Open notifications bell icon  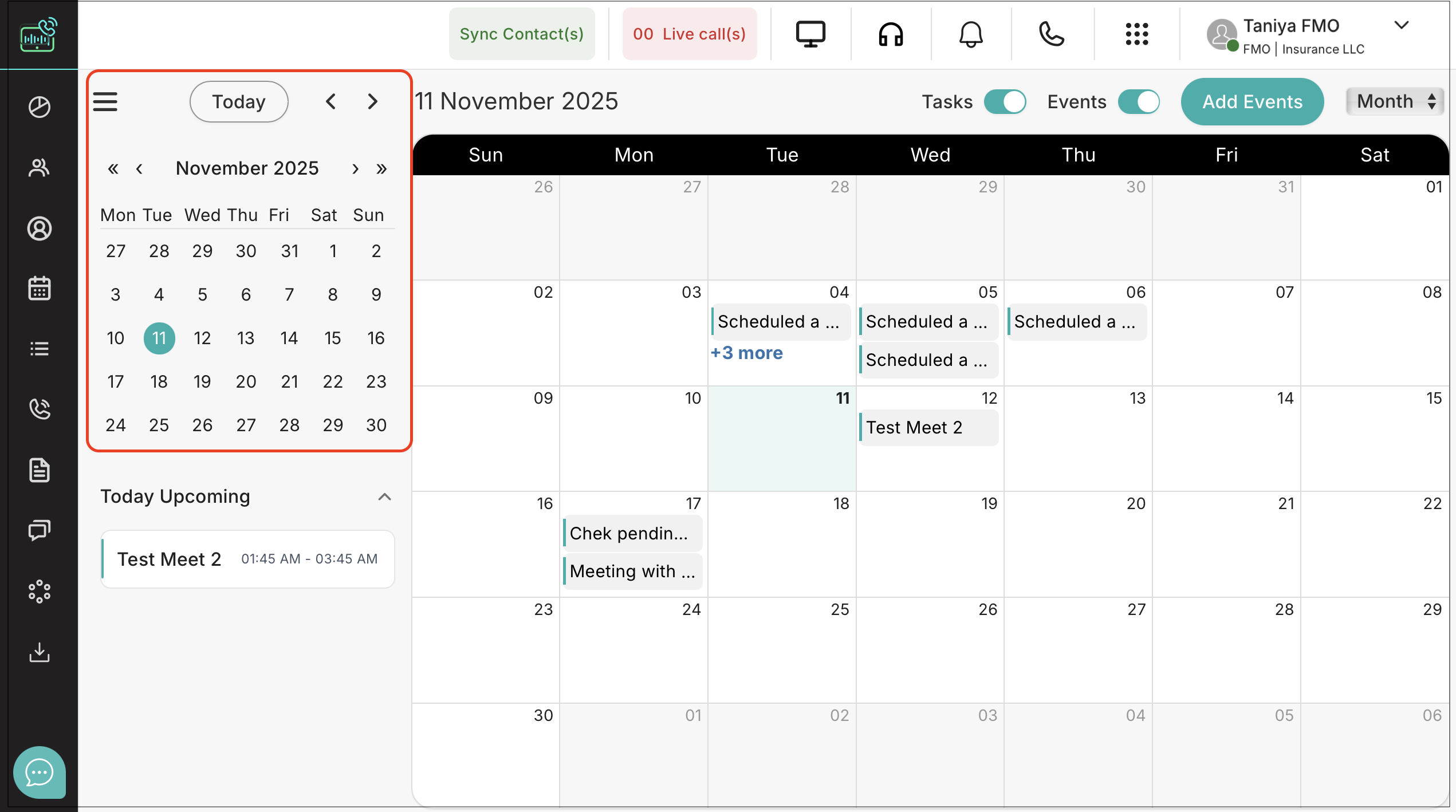coord(971,34)
